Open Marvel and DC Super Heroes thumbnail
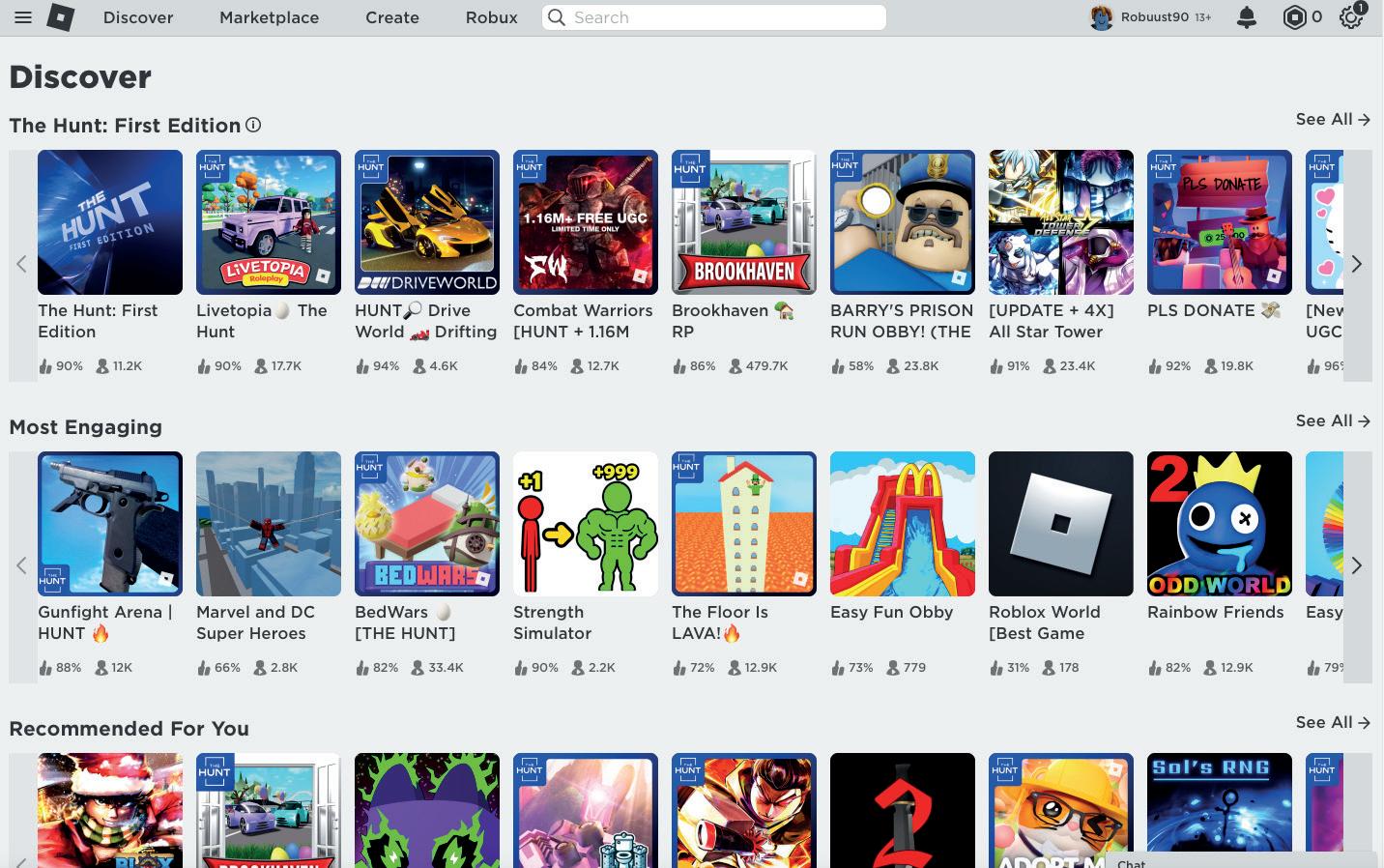Screen dimensions: 1384x868 [x=269, y=524]
